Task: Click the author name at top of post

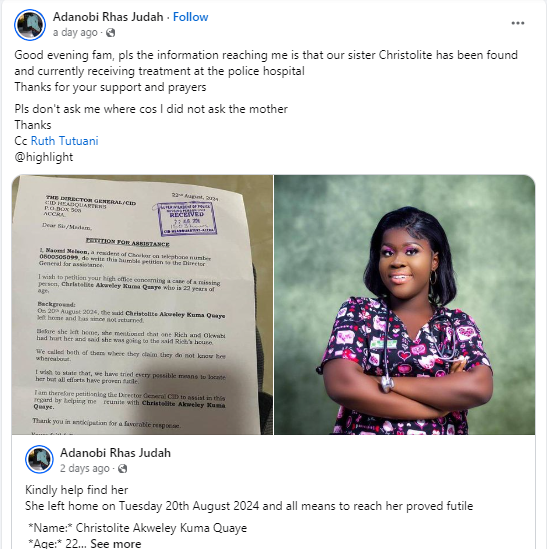Action: [x=108, y=17]
